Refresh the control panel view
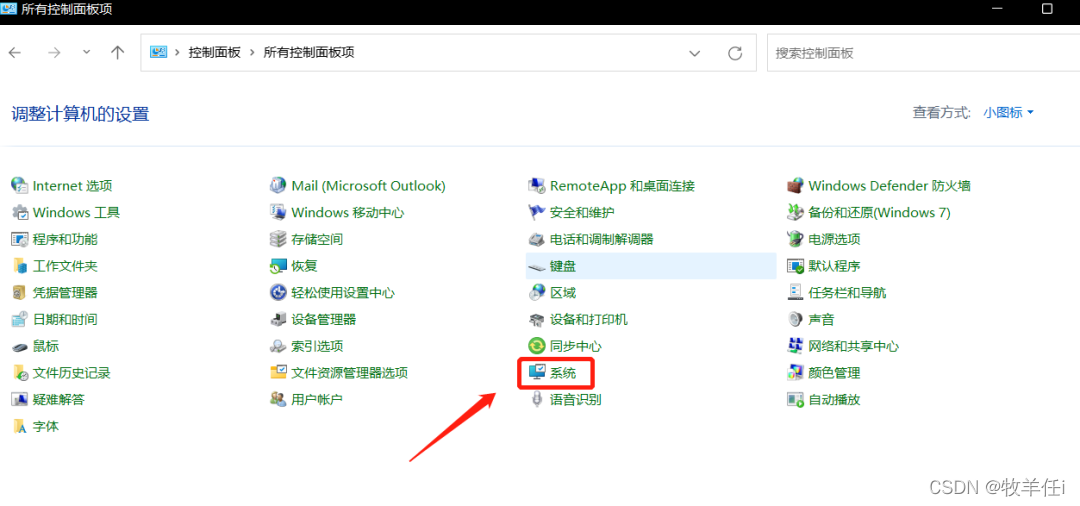The height and width of the screenshot is (506, 1080). pos(735,53)
